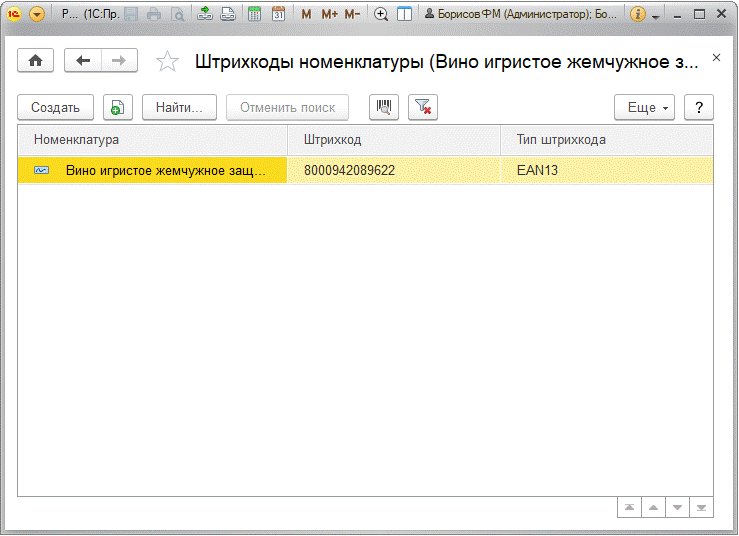Move up one record in list
Screen dimensions: 739x536
click(653, 507)
